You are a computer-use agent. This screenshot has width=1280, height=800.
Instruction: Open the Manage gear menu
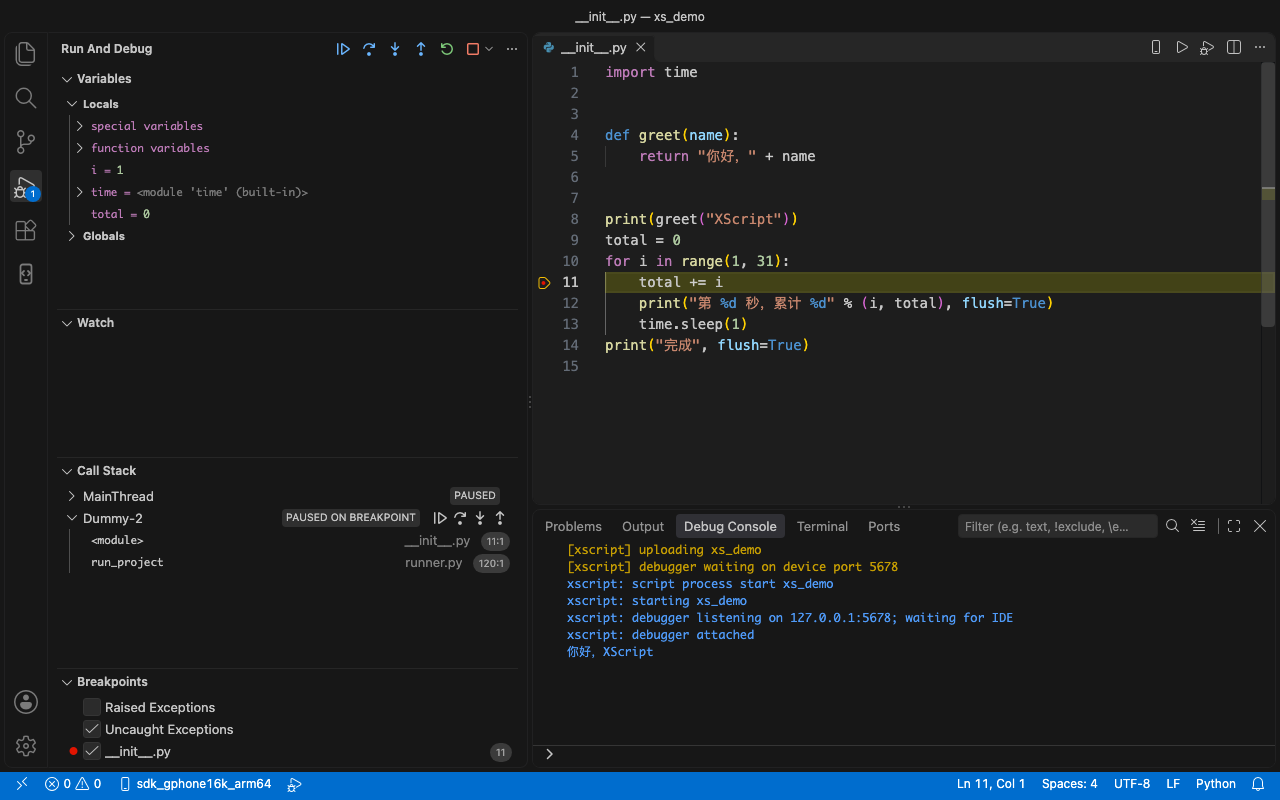26,746
